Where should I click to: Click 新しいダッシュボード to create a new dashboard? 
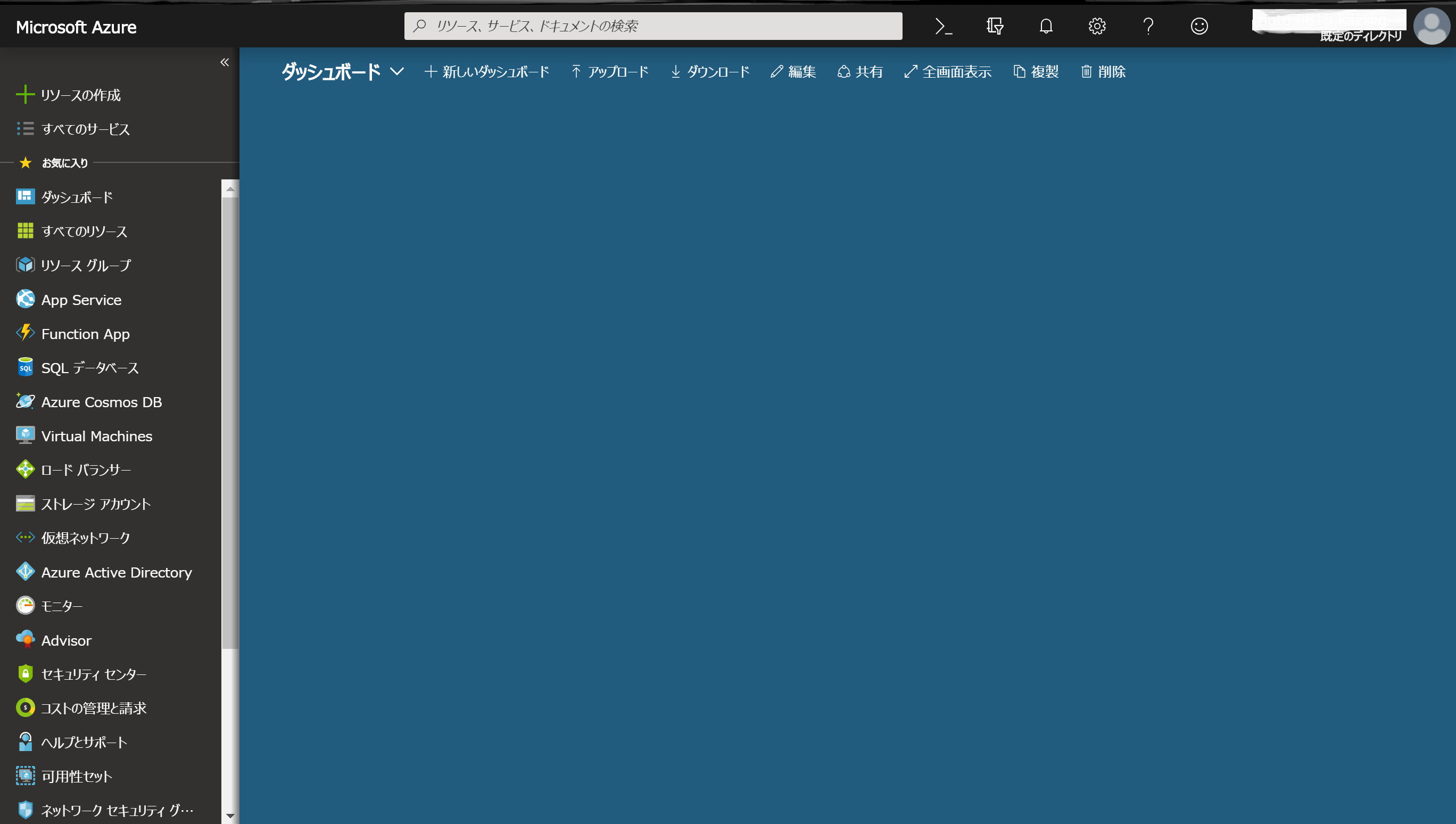[487, 71]
